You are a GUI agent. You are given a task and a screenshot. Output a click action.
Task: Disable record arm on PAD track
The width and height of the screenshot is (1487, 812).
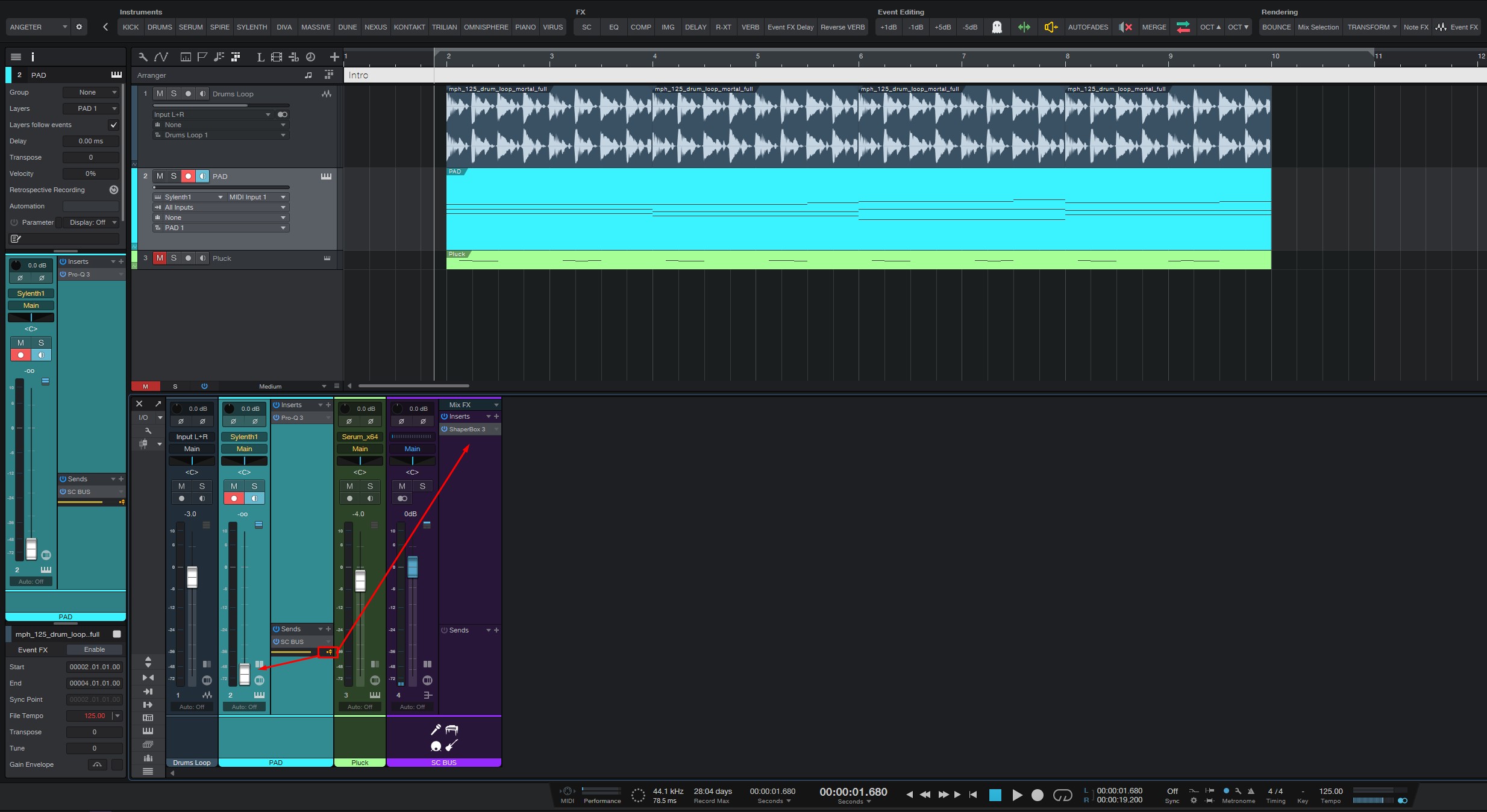coord(188,176)
